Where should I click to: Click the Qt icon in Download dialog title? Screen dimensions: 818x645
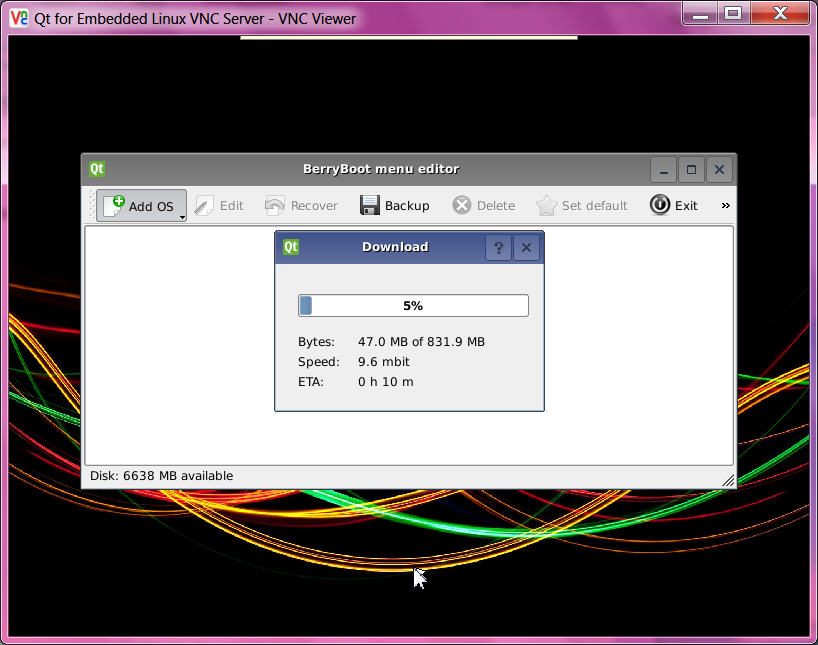click(291, 247)
